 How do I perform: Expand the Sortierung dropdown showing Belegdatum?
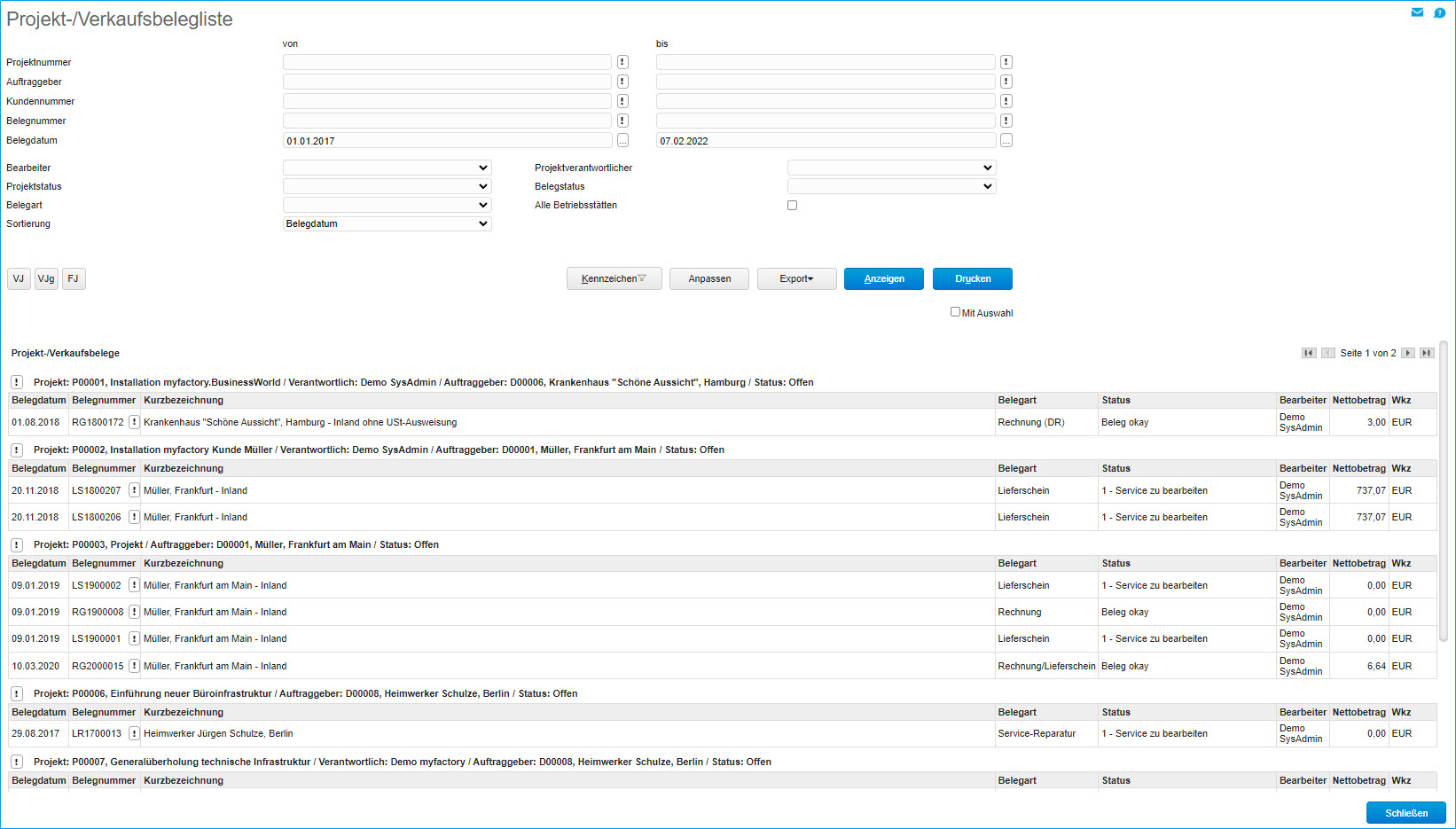[x=387, y=223]
